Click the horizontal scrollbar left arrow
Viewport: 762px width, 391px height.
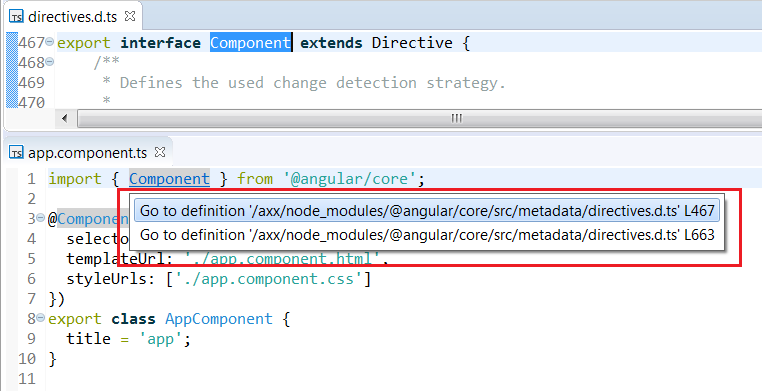pyautogui.click(x=65, y=118)
